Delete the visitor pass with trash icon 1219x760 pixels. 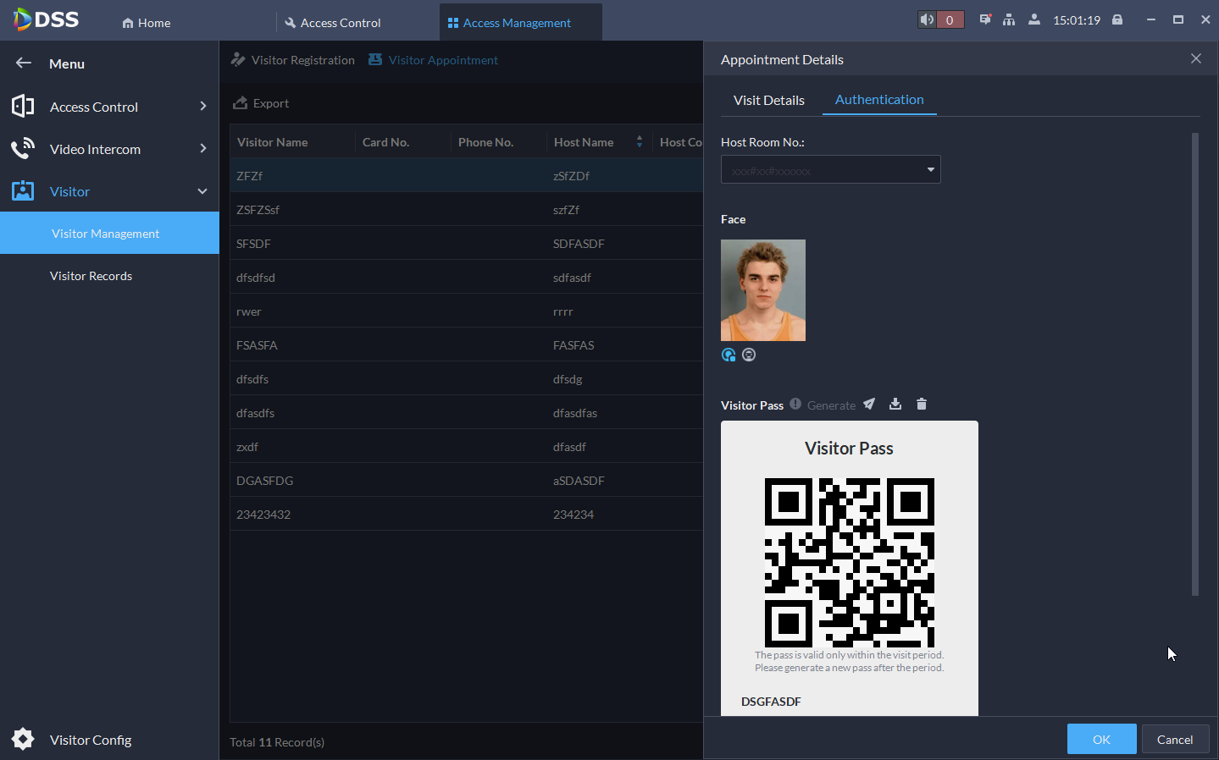(x=921, y=404)
